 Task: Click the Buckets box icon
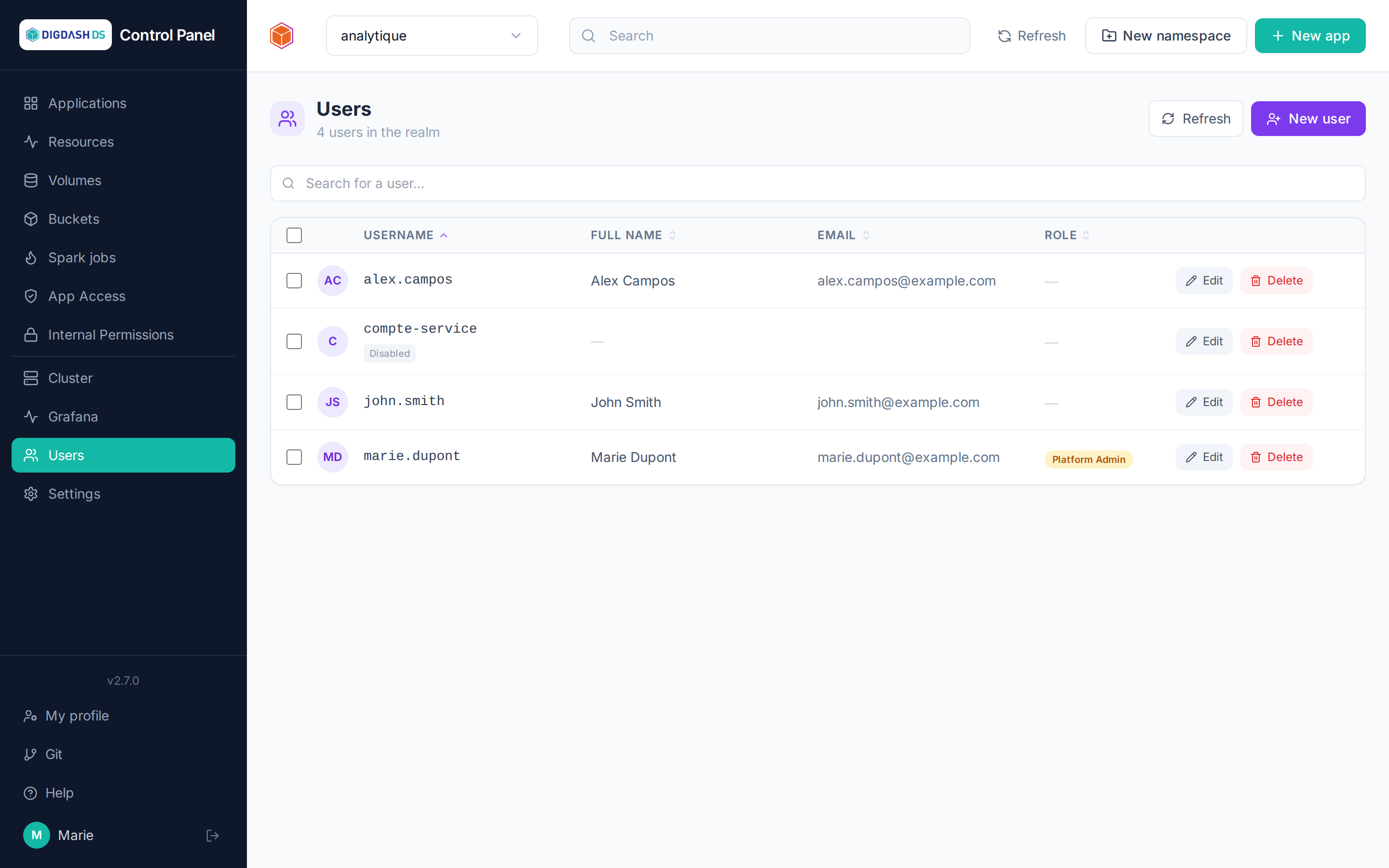[x=31, y=219]
